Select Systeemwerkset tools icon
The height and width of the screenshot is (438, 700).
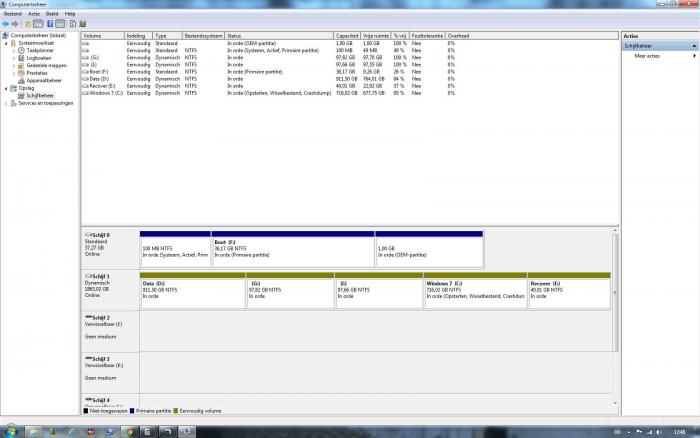(x=13, y=43)
